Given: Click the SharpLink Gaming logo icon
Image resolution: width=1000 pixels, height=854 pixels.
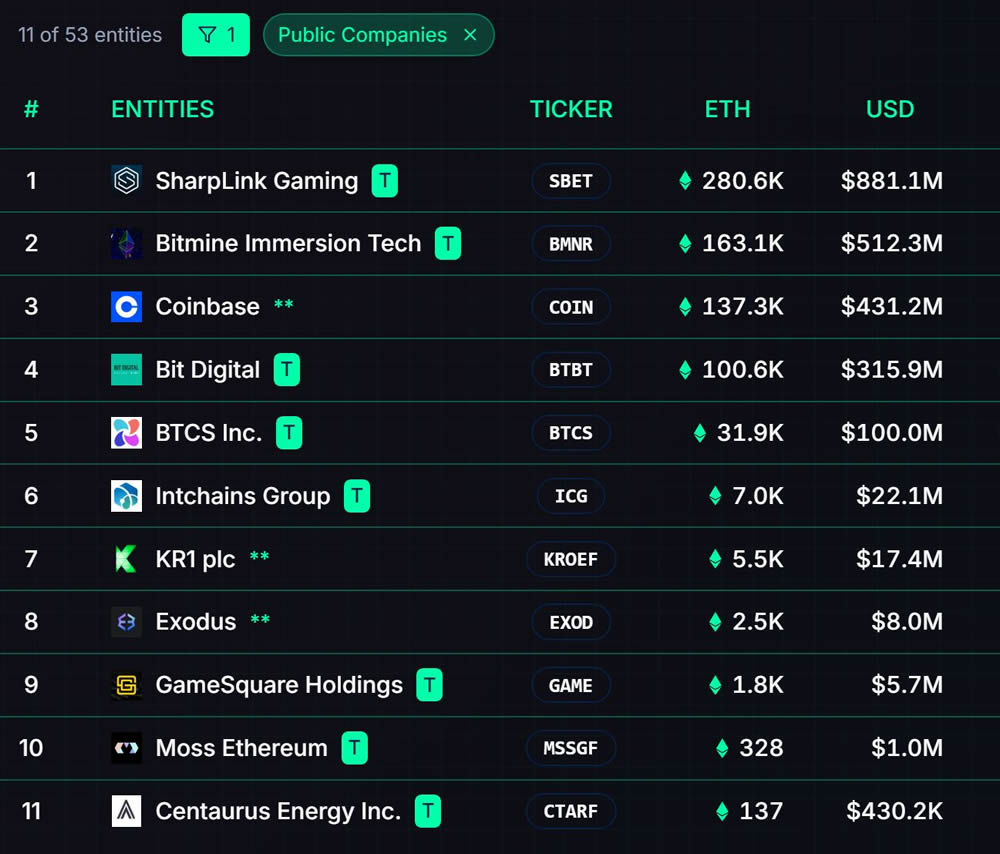Looking at the screenshot, I should pos(126,181).
